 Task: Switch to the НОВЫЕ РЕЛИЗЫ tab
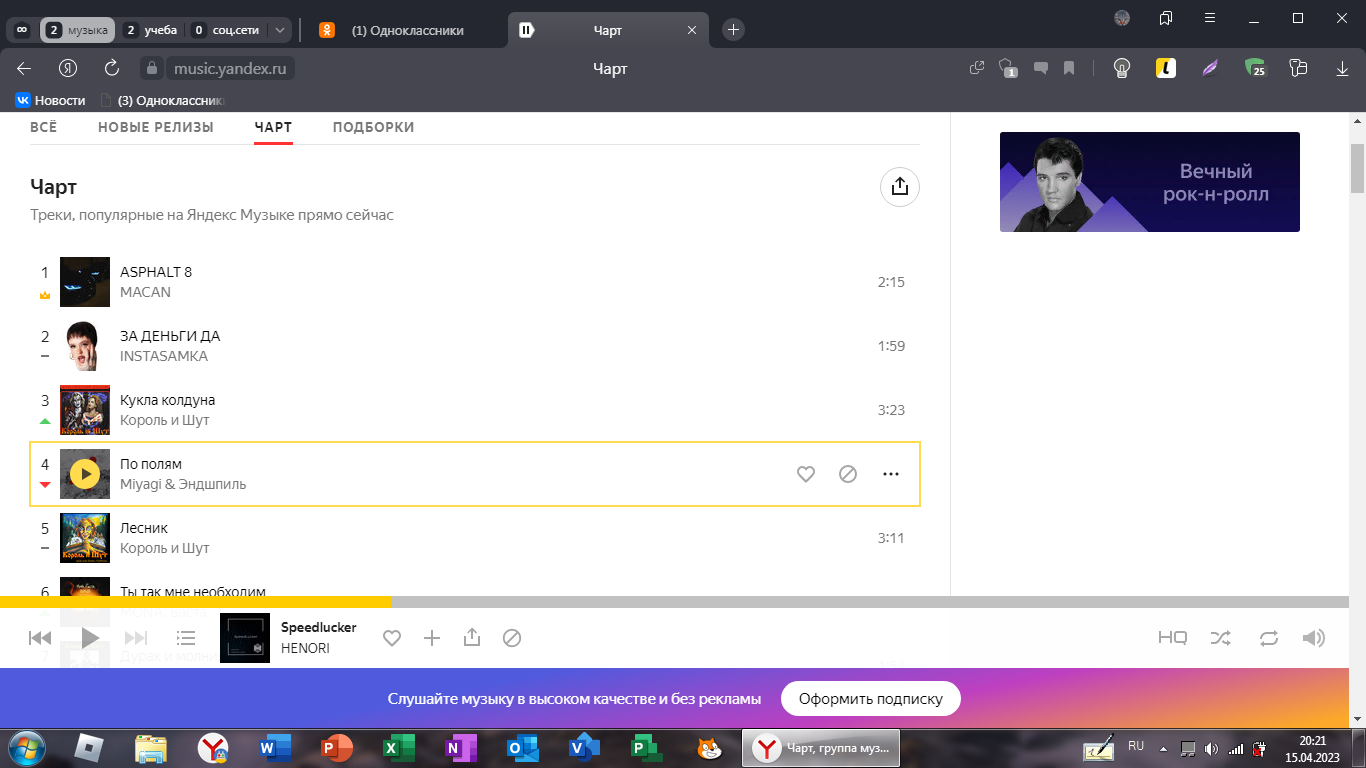point(156,127)
